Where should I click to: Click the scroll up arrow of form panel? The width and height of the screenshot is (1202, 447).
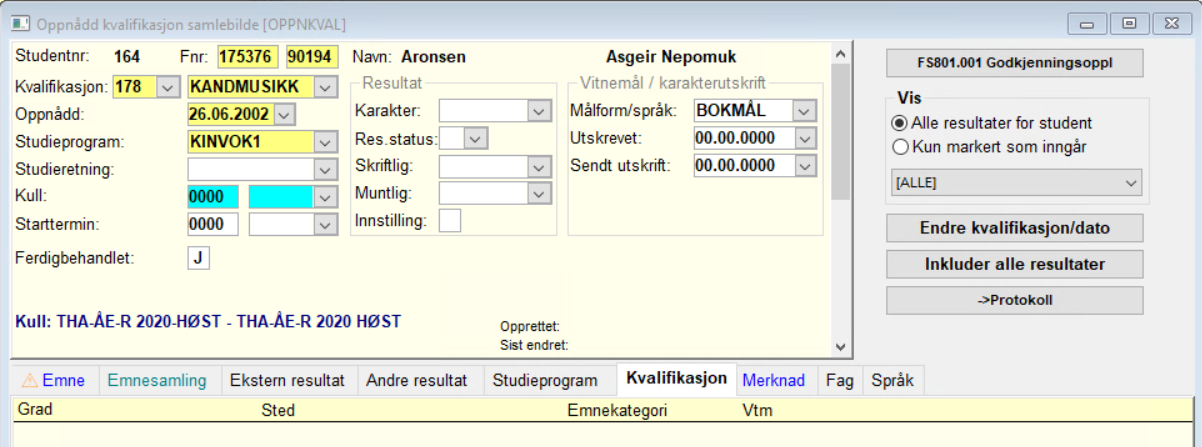click(840, 54)
